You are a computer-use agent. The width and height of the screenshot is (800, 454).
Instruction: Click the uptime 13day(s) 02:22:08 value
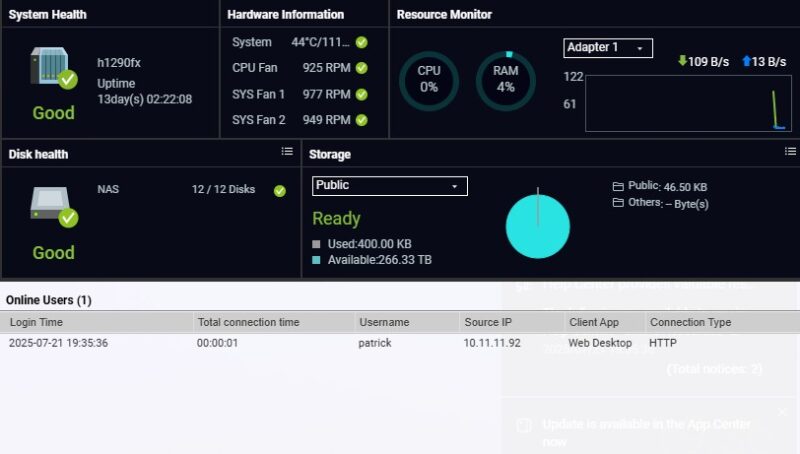(145, 99)
